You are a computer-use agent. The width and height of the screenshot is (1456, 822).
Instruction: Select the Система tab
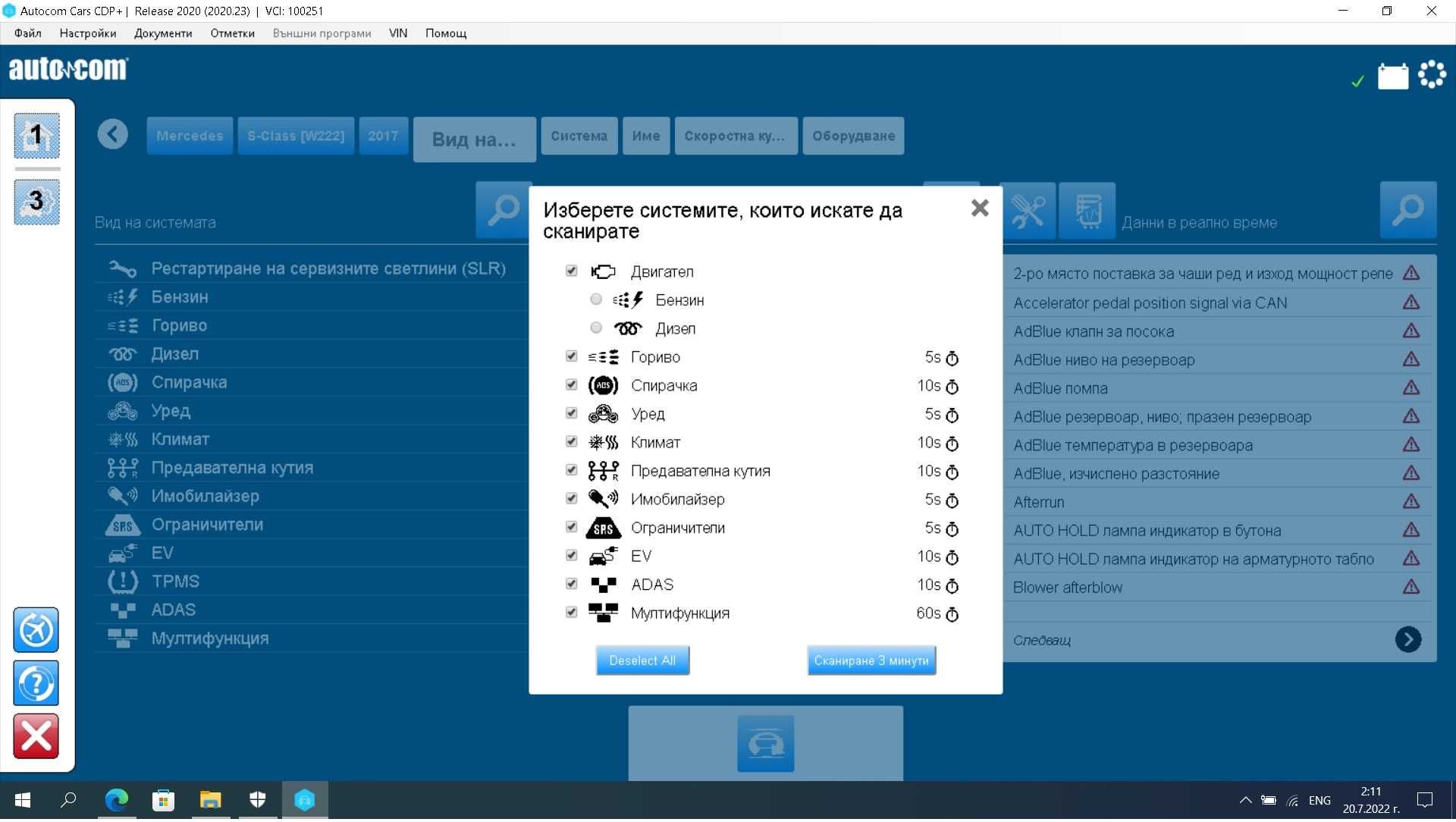coord(579,136)
